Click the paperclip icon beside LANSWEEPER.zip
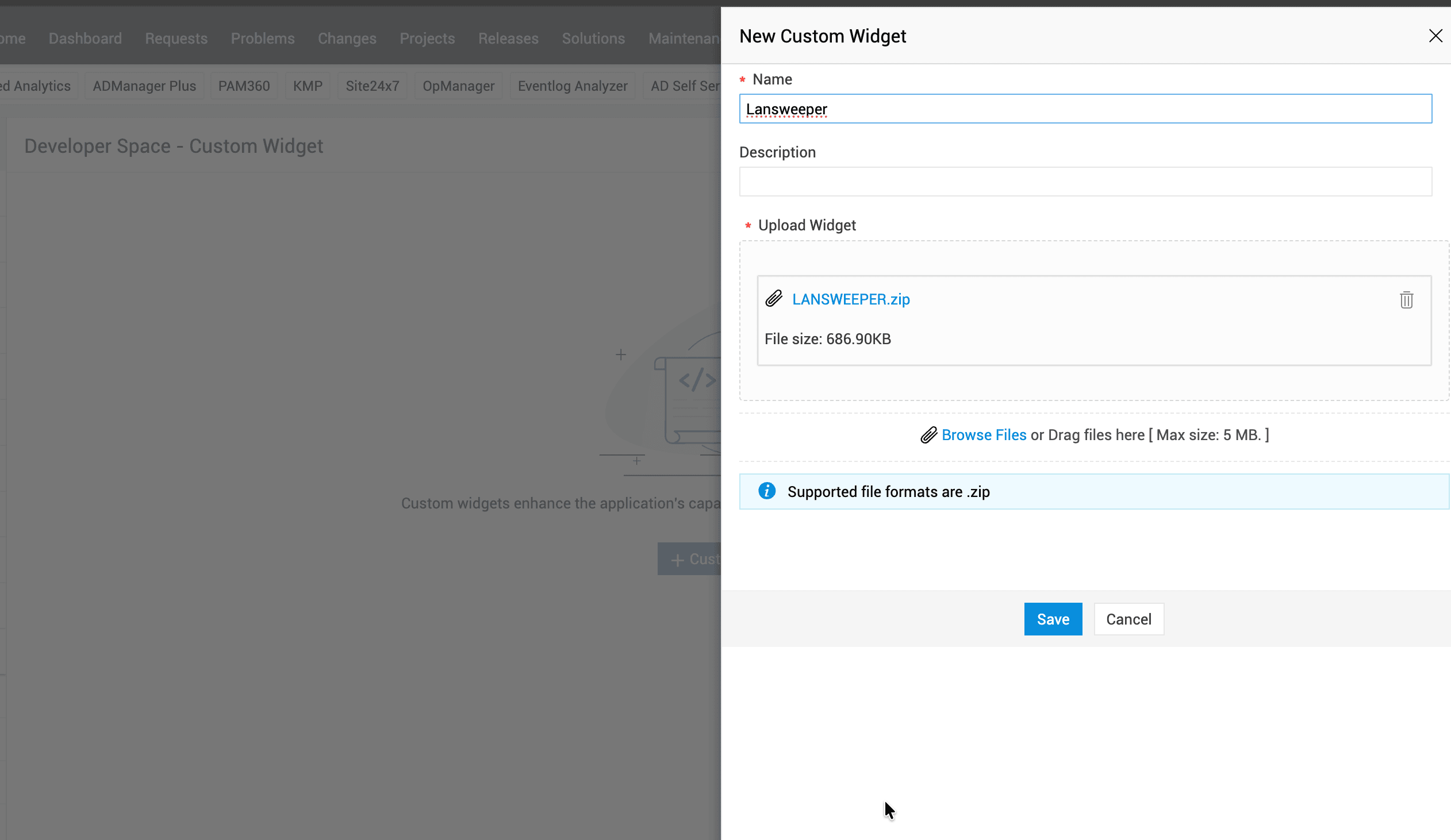Viewport: 1451px width, 840px height. tap(774, 299)
